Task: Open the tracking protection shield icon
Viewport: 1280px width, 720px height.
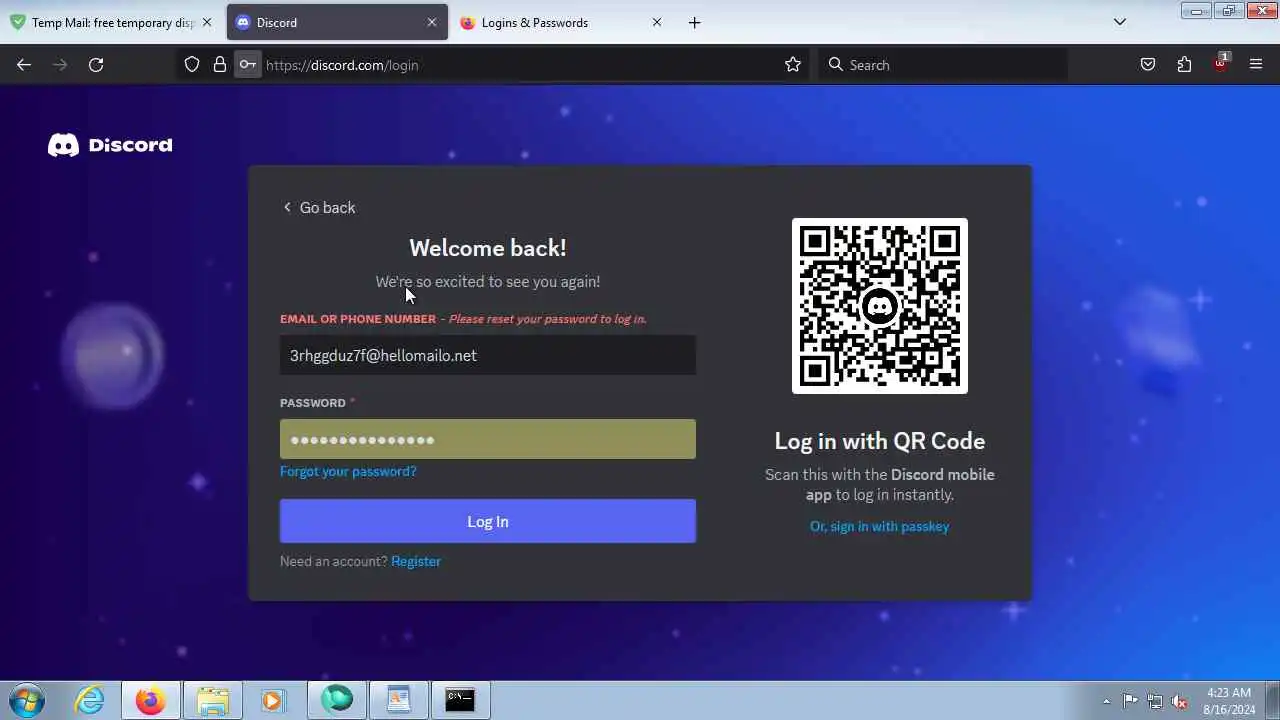Action: 192,65
